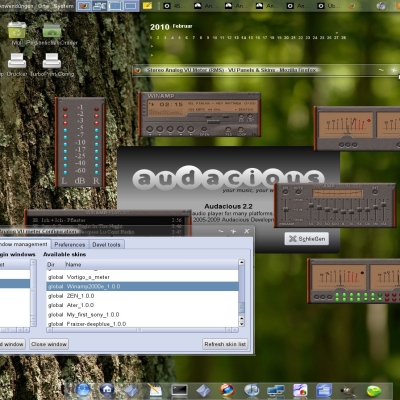Open the Persönlicher Ordner desktop icon

coord(52,33)
